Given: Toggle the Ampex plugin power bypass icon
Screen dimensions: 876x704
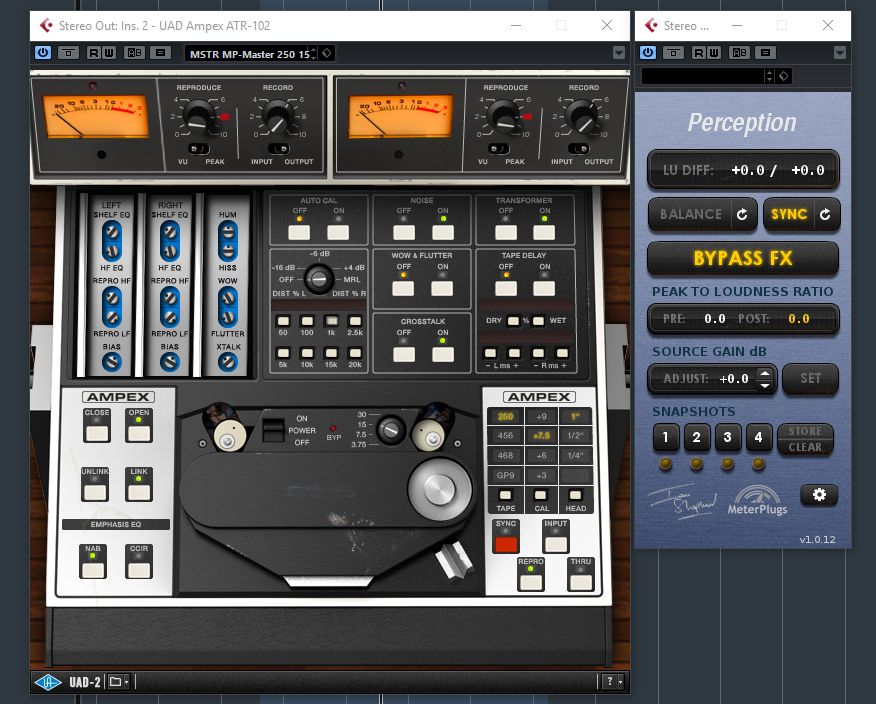Looking at the screenshot, I should click(x=42, y=53).
